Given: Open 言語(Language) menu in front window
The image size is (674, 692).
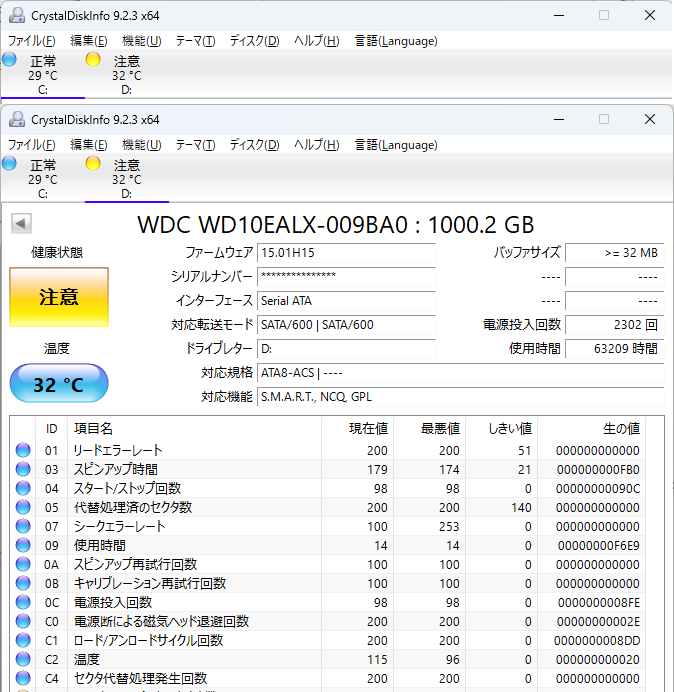Looking at the screenshot, I should point(396,145).
